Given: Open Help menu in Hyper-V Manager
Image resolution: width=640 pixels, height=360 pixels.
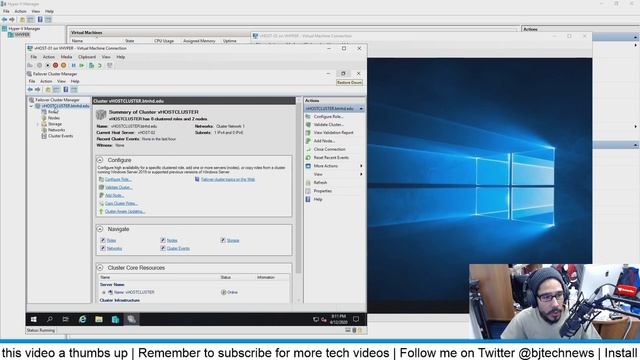Looking at the screenshot, I should [49, 11].
